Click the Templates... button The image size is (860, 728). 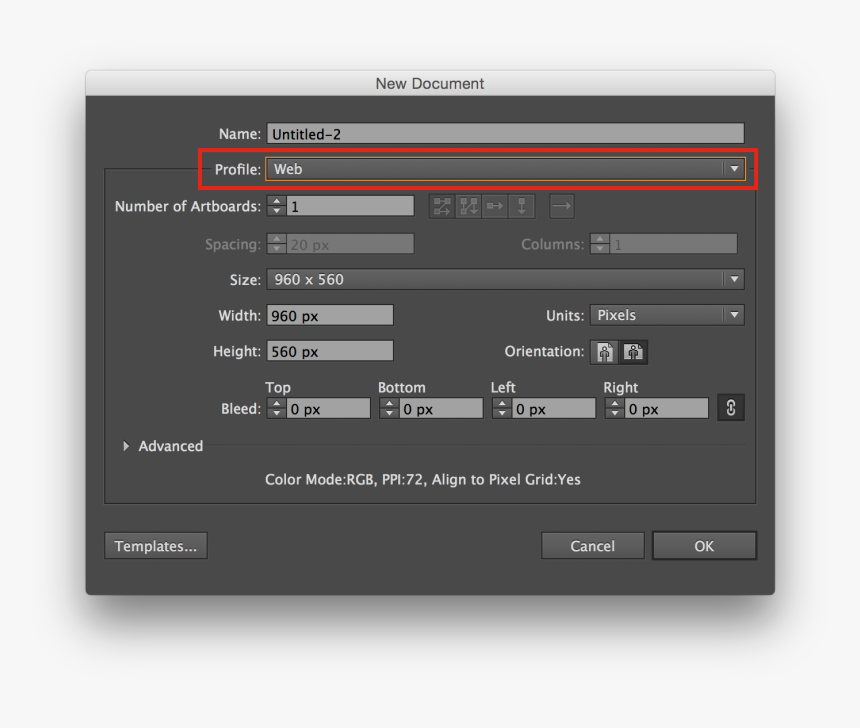(x=156, y=546)
